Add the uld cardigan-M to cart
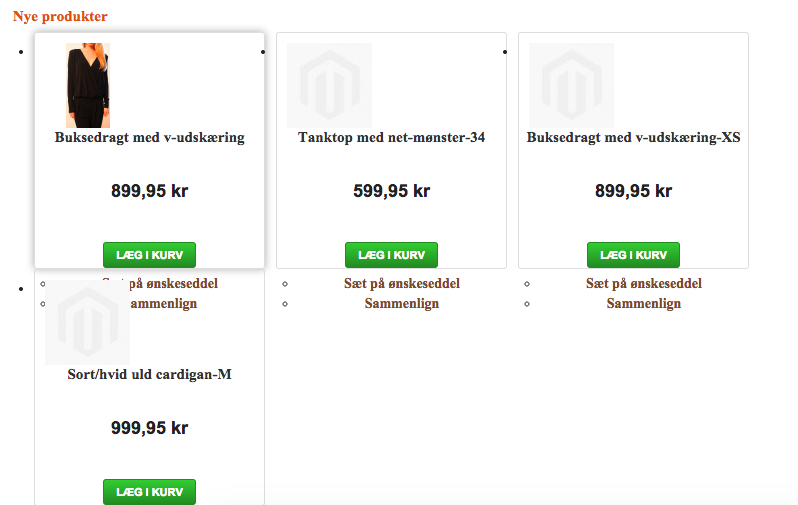 coord(150,492)
